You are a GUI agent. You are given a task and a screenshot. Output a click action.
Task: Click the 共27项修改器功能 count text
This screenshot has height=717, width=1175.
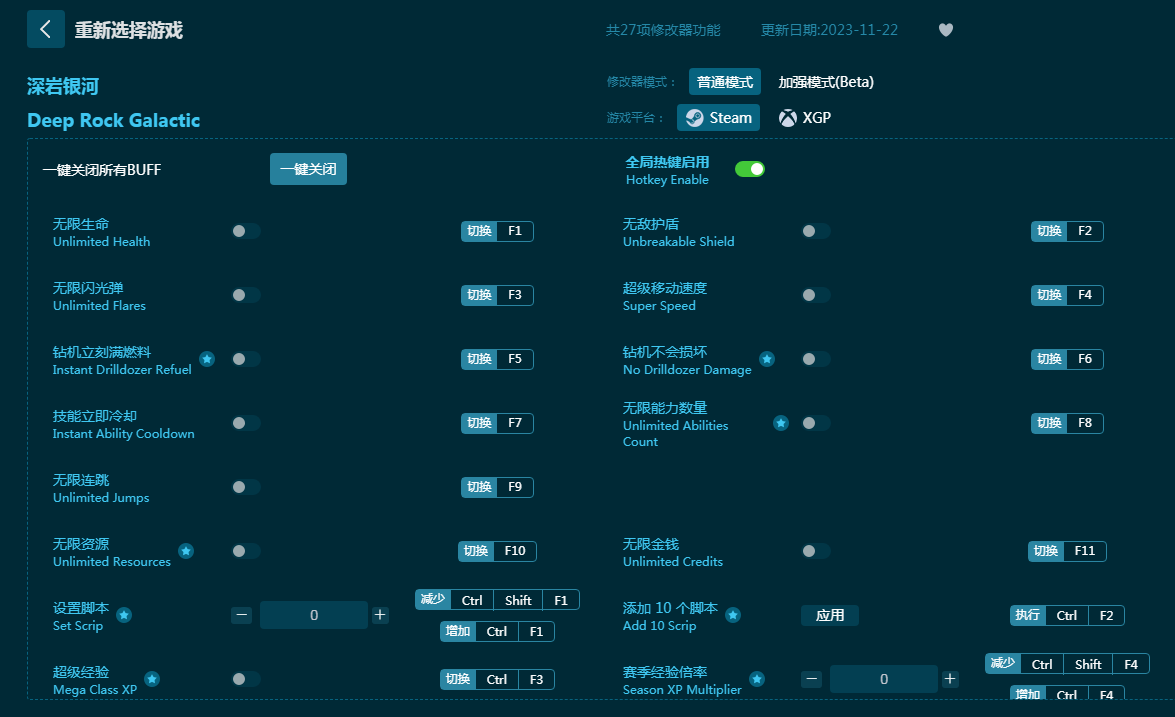[x=663, y=30]
